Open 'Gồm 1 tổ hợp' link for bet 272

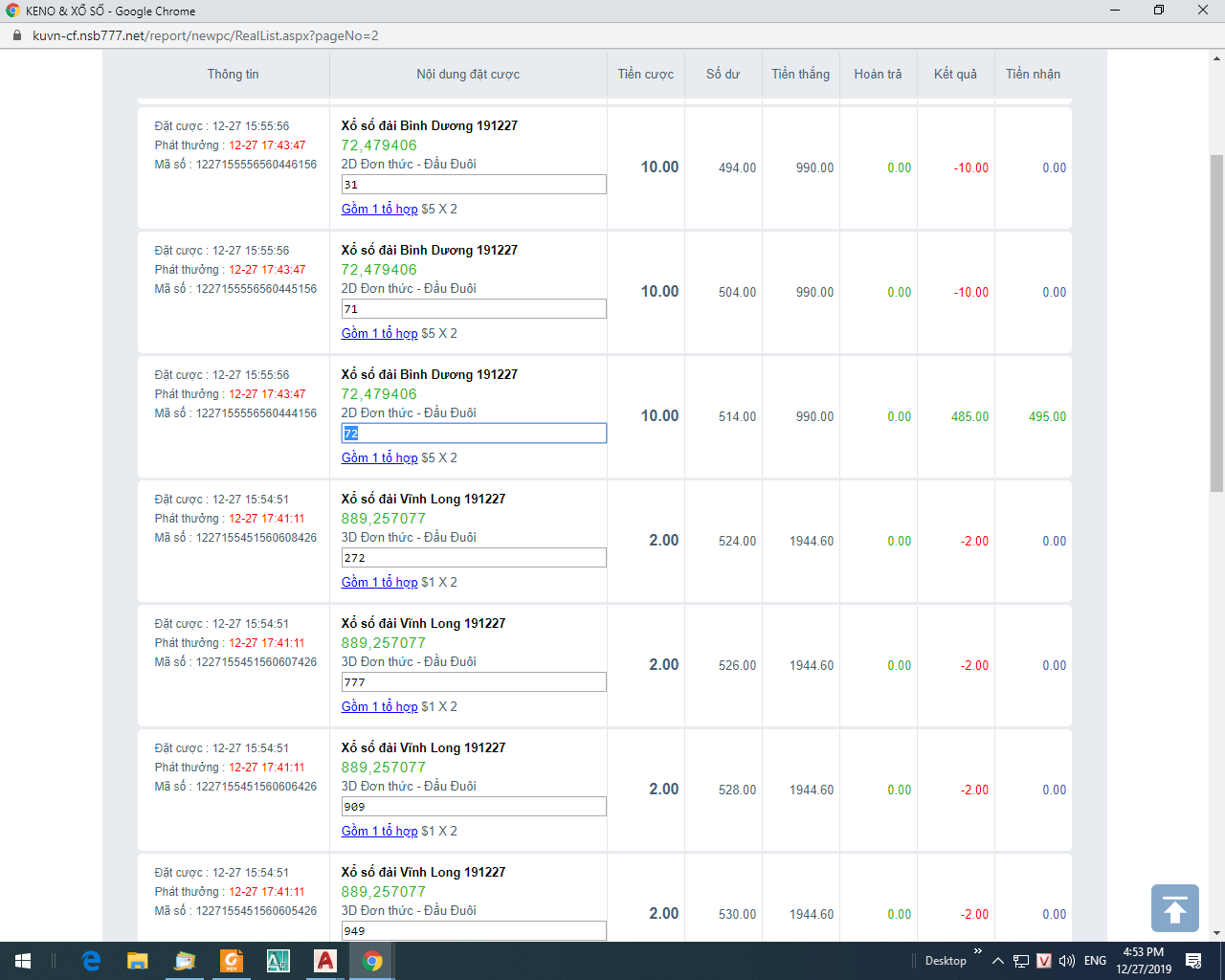(380, 582)
